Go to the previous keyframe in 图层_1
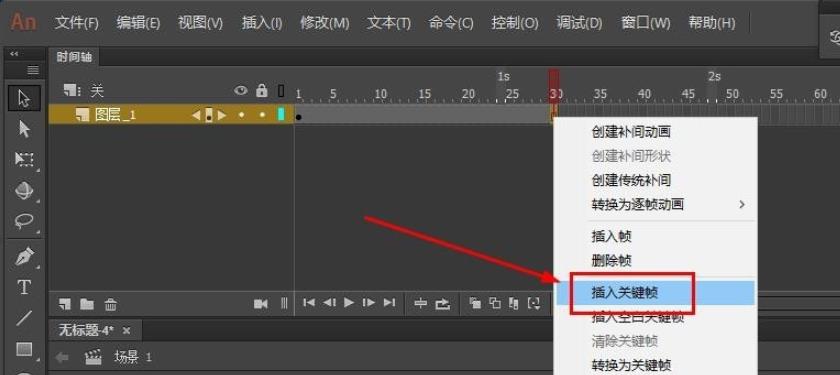 coord(196,114)
